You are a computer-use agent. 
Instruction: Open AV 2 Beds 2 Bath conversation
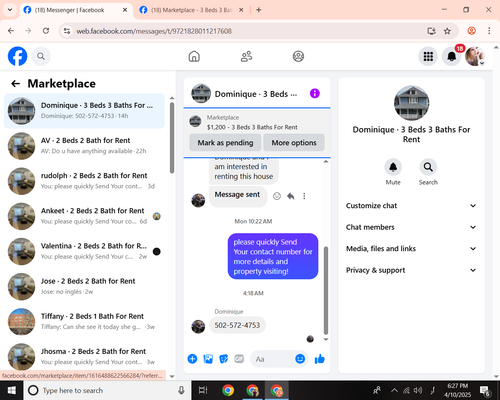coord(84,146)
